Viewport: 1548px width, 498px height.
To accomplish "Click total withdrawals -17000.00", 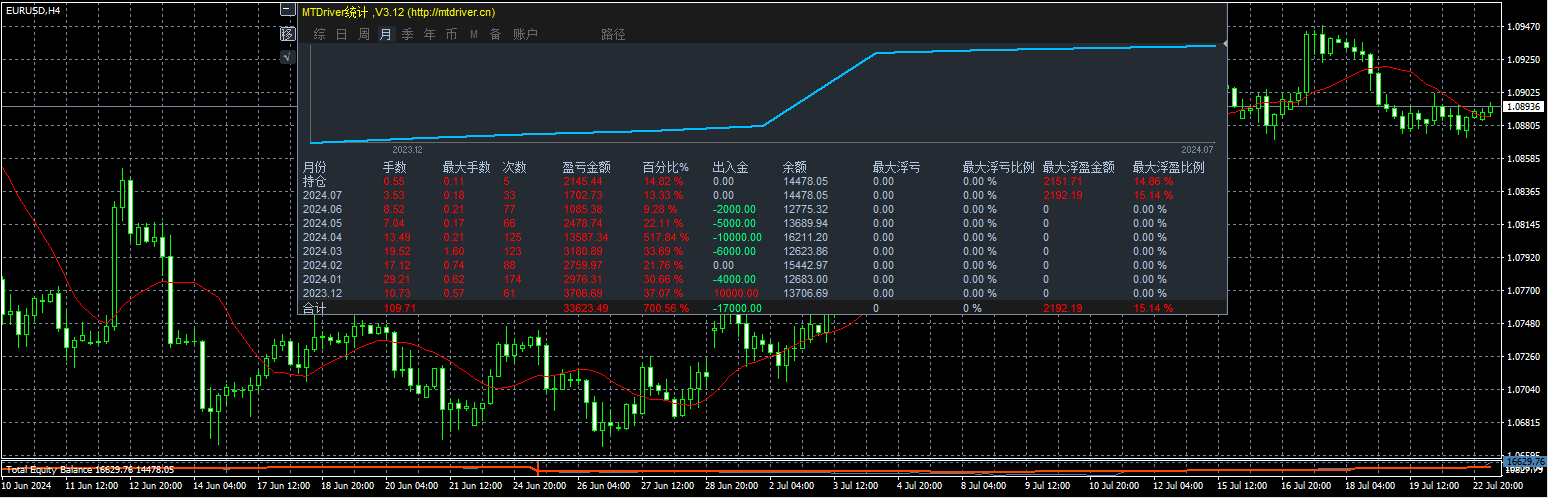I will coord(735,308).
